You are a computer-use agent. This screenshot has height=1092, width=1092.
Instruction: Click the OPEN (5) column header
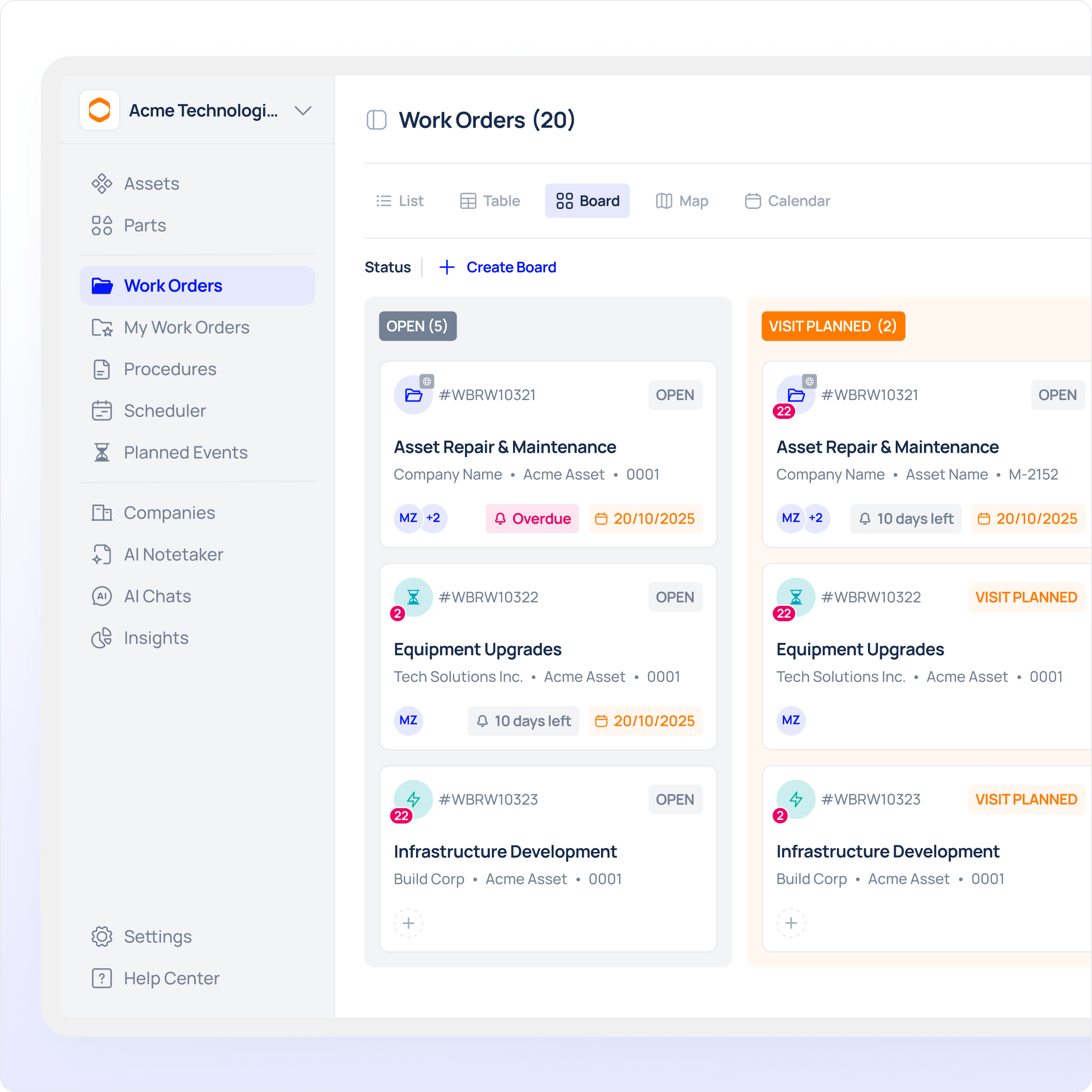(x=417, y=326)
